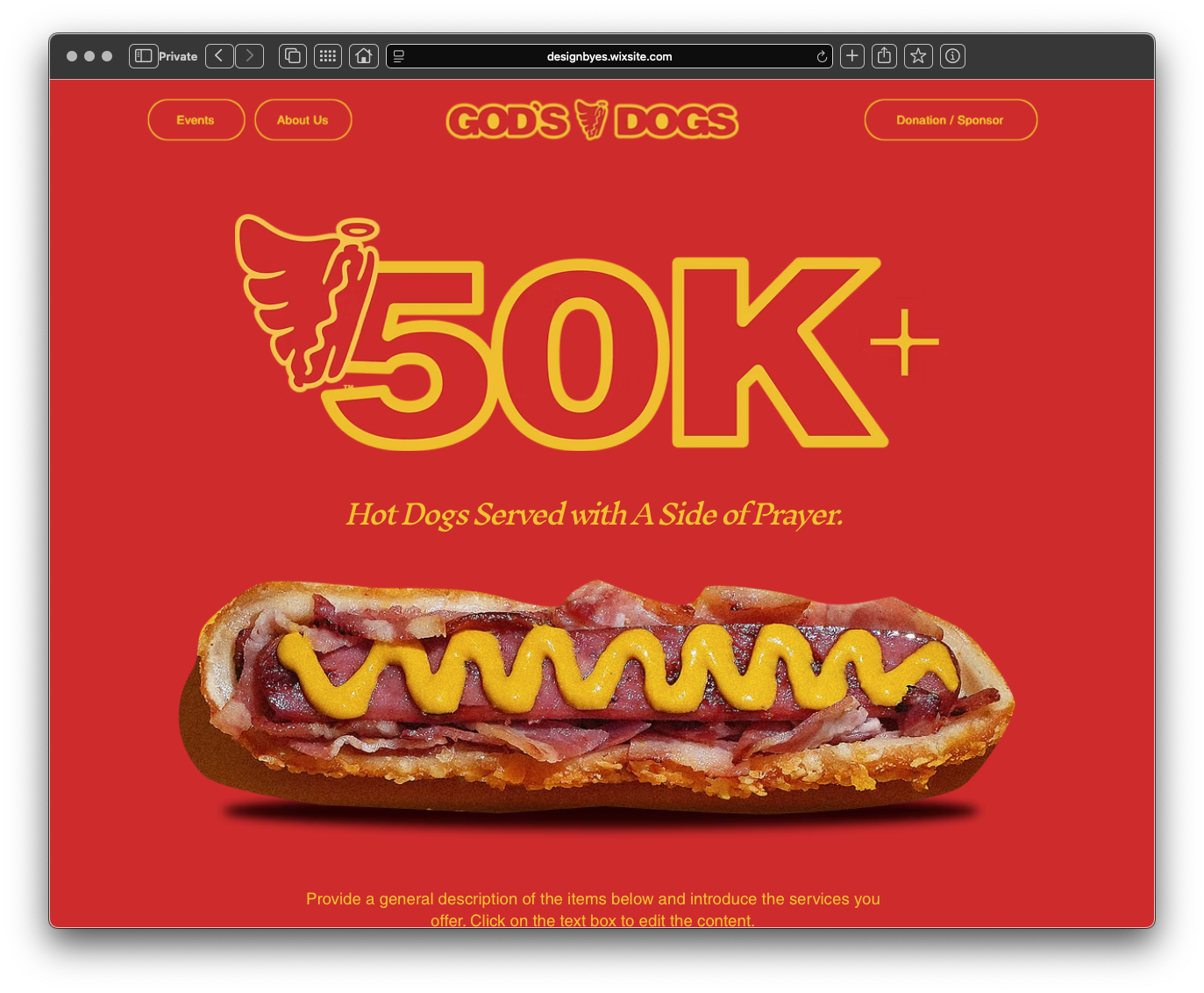The height and width of the screenshot is (993, 1204).
Task: Open a new tab with plus icon
Action: (x=852, y=56)
